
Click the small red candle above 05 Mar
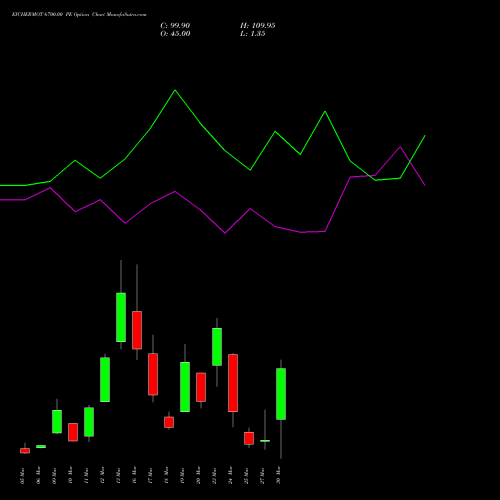[25, 451]
